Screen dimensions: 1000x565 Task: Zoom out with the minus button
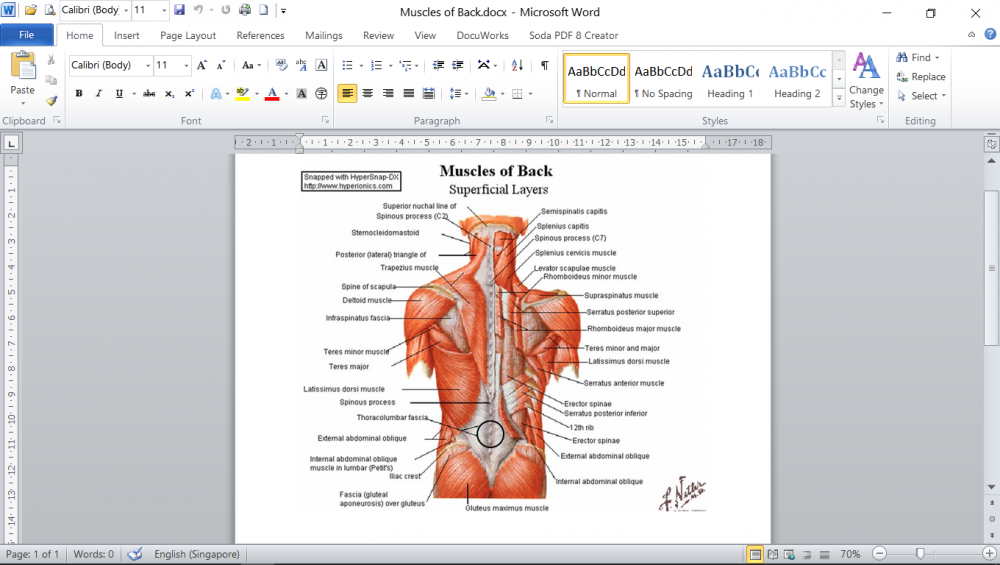[x=879, y=554]
